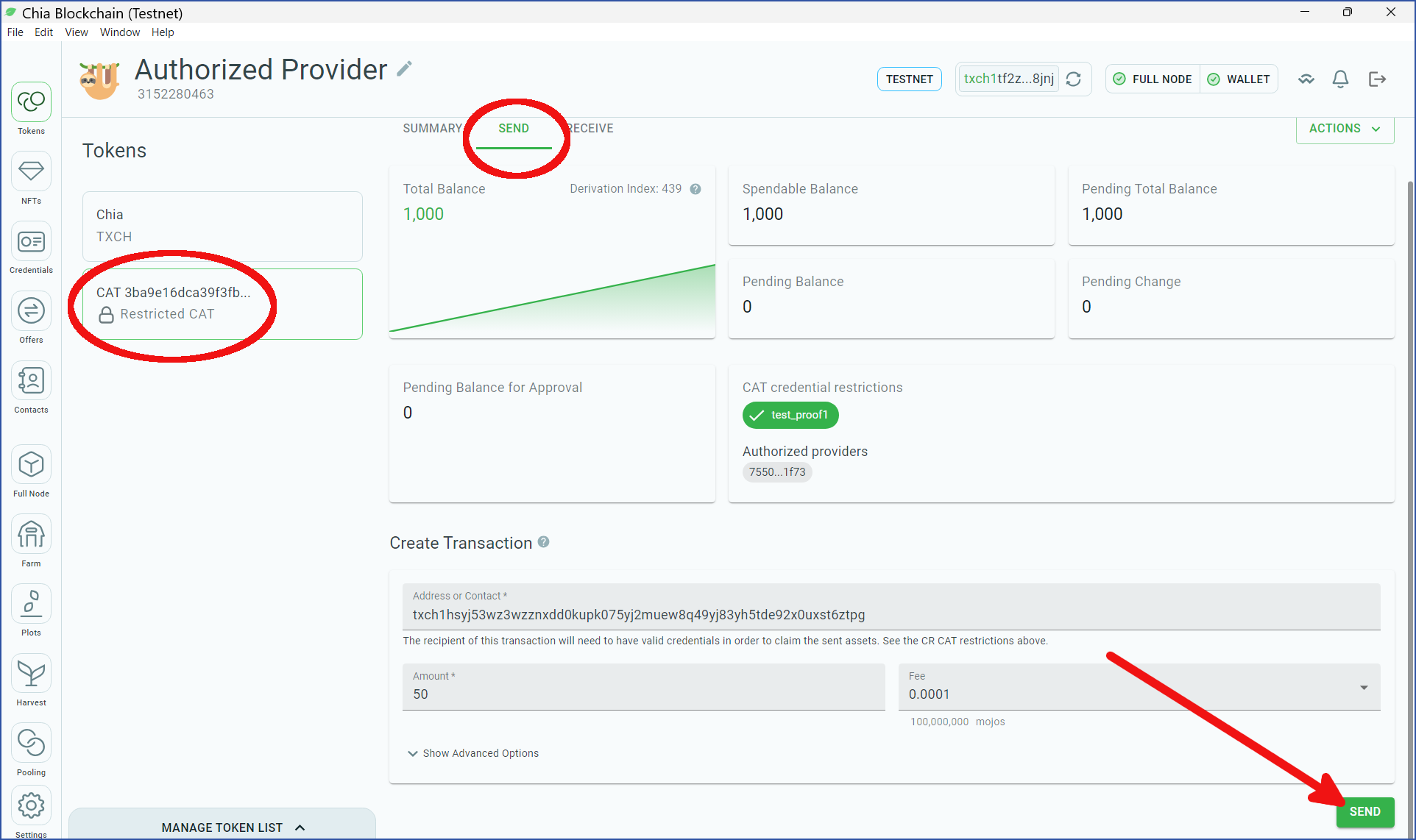
Task: Click the wallet sloth avatar
Action: coord(99,79)
